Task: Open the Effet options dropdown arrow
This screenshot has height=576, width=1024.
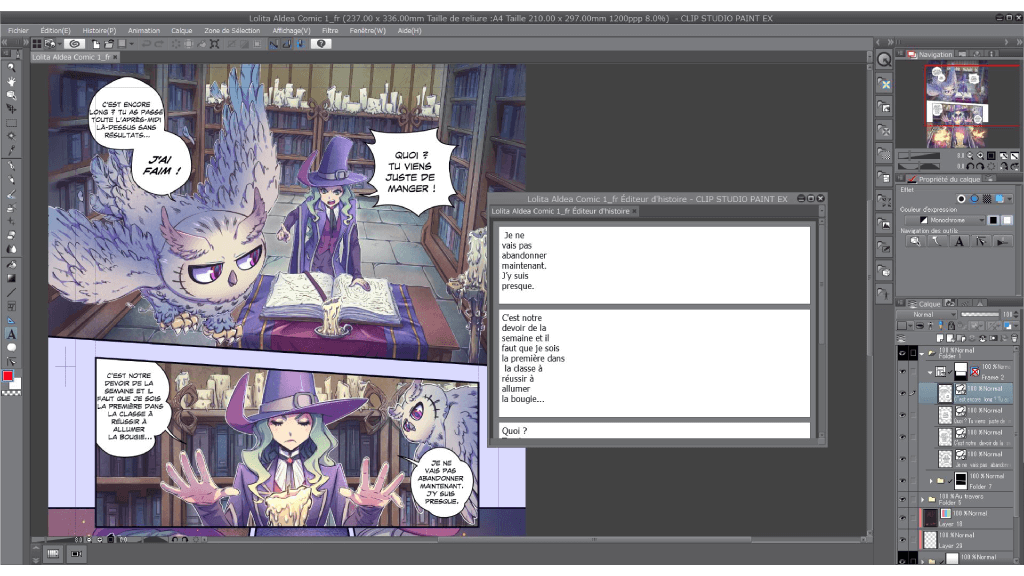Action: coord(1010,199)
